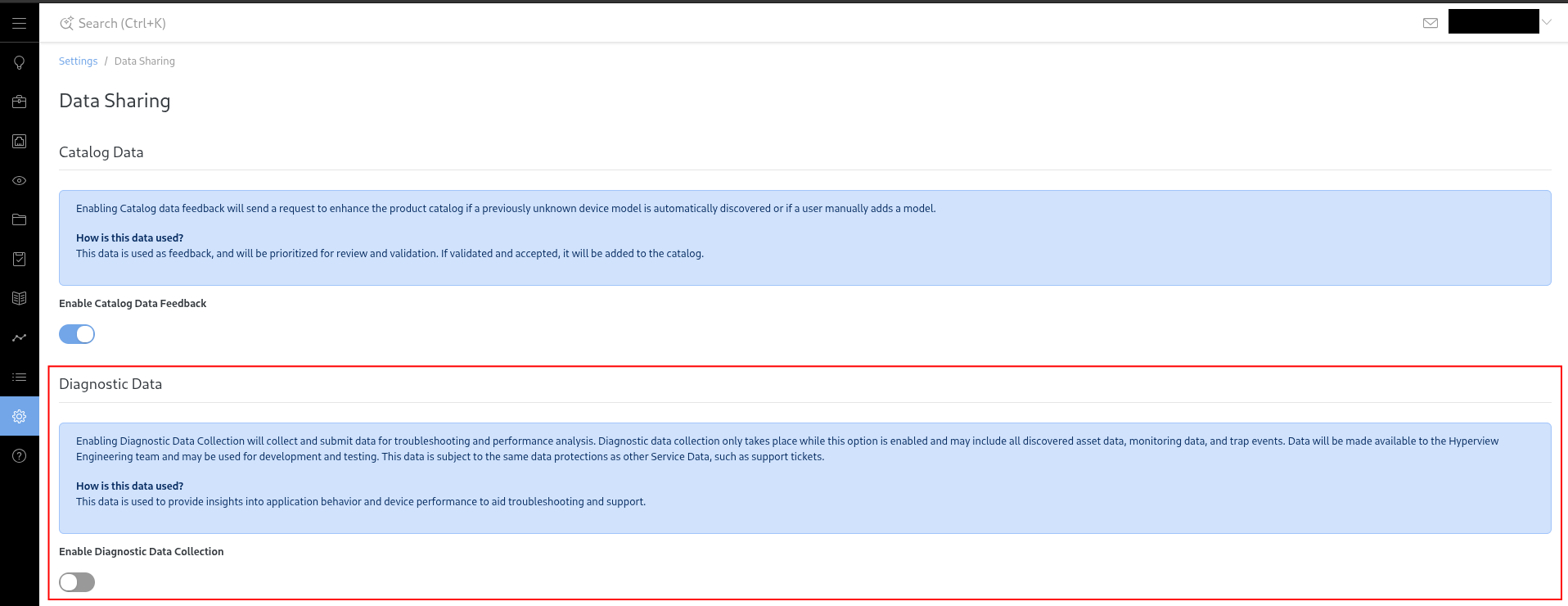This screenshot has width=1568, height=606.
Task: Click the Diagnostic Data section heading
Action: (x=110, y=384)
